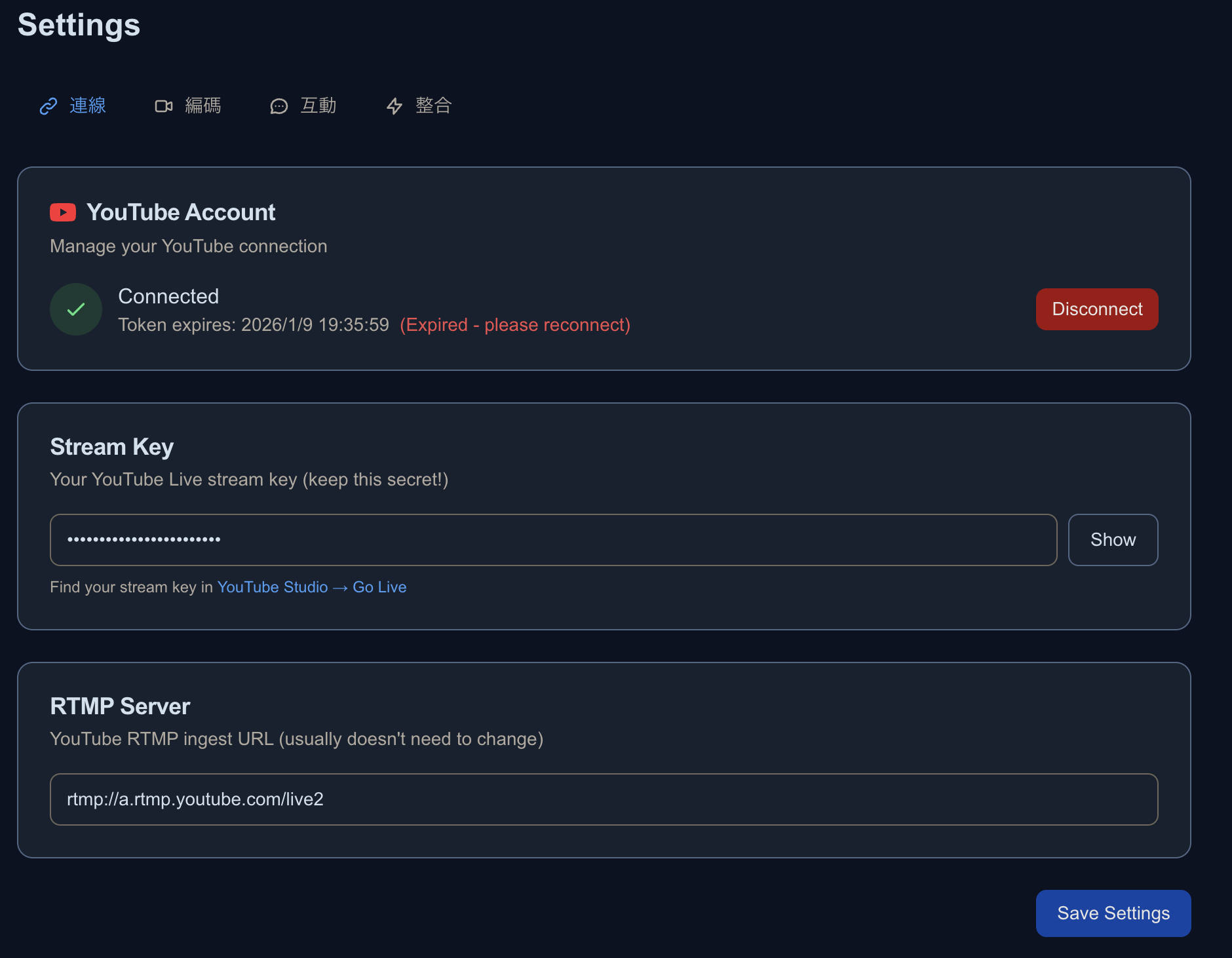Click the Save Settings button
The width and height of the screenshot is (1232, 958).
pyautogui.click(x=1113, y=913)
